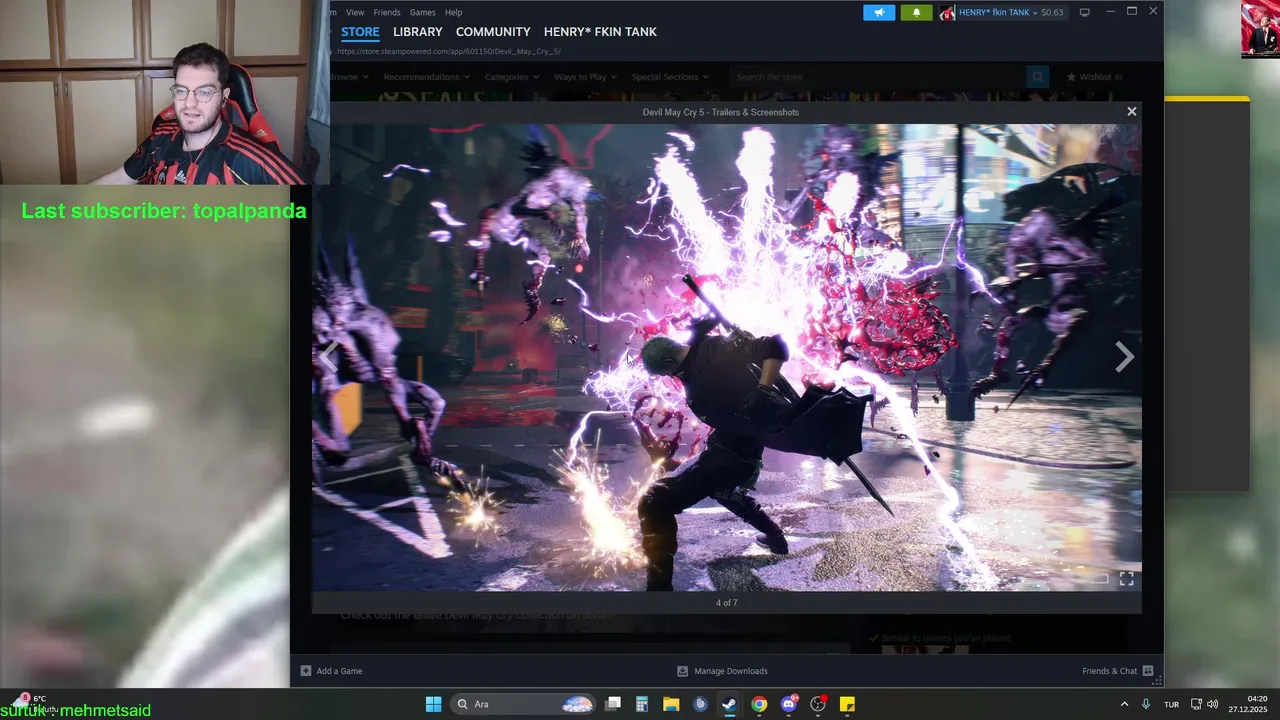Viewport: 1280px width, 720px height.
Task: Click the Steam announcements megaphone button
Action: pyautogui.click(x=879, y=12)
